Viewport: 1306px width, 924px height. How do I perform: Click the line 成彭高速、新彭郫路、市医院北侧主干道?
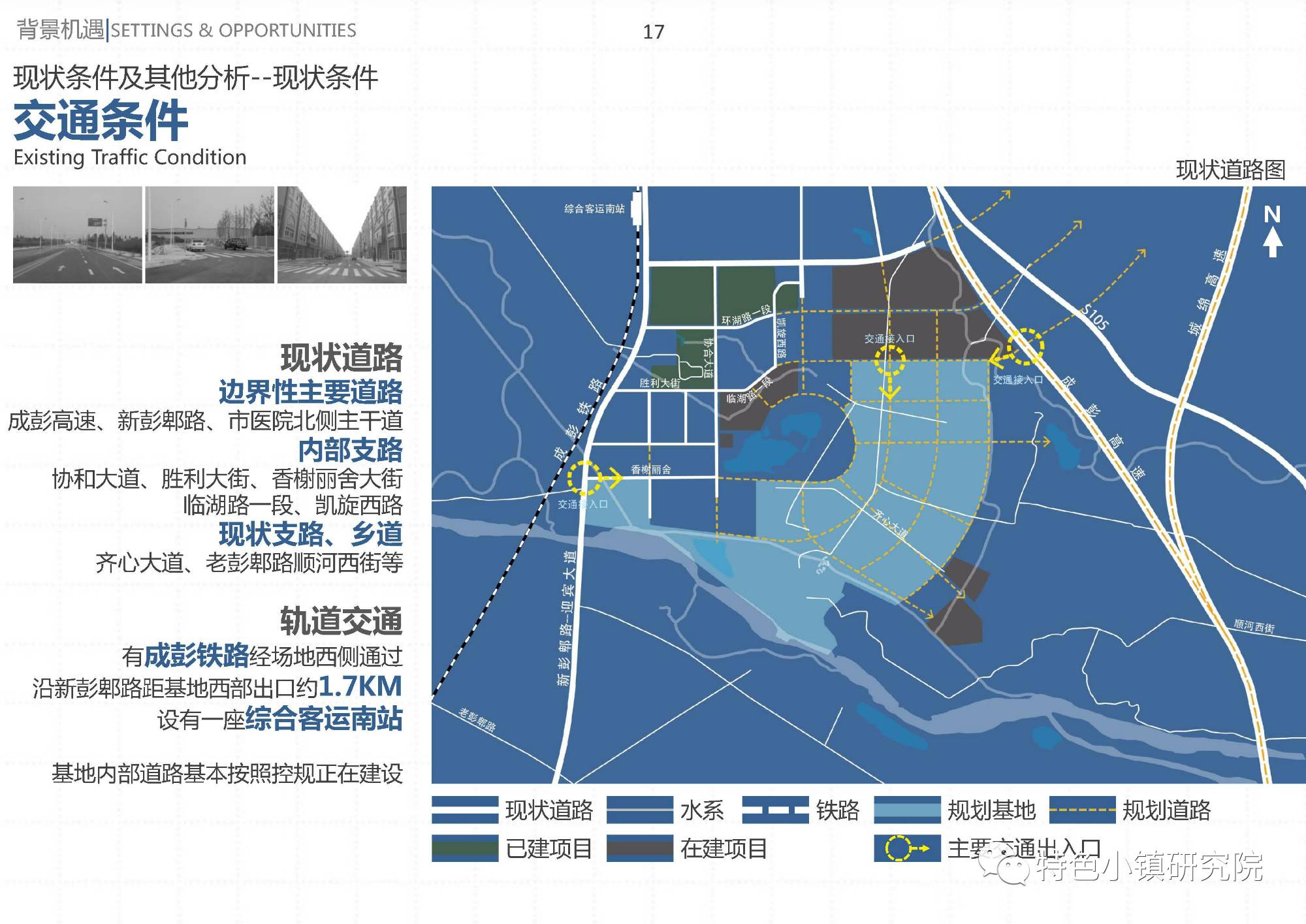pos(206,421)
